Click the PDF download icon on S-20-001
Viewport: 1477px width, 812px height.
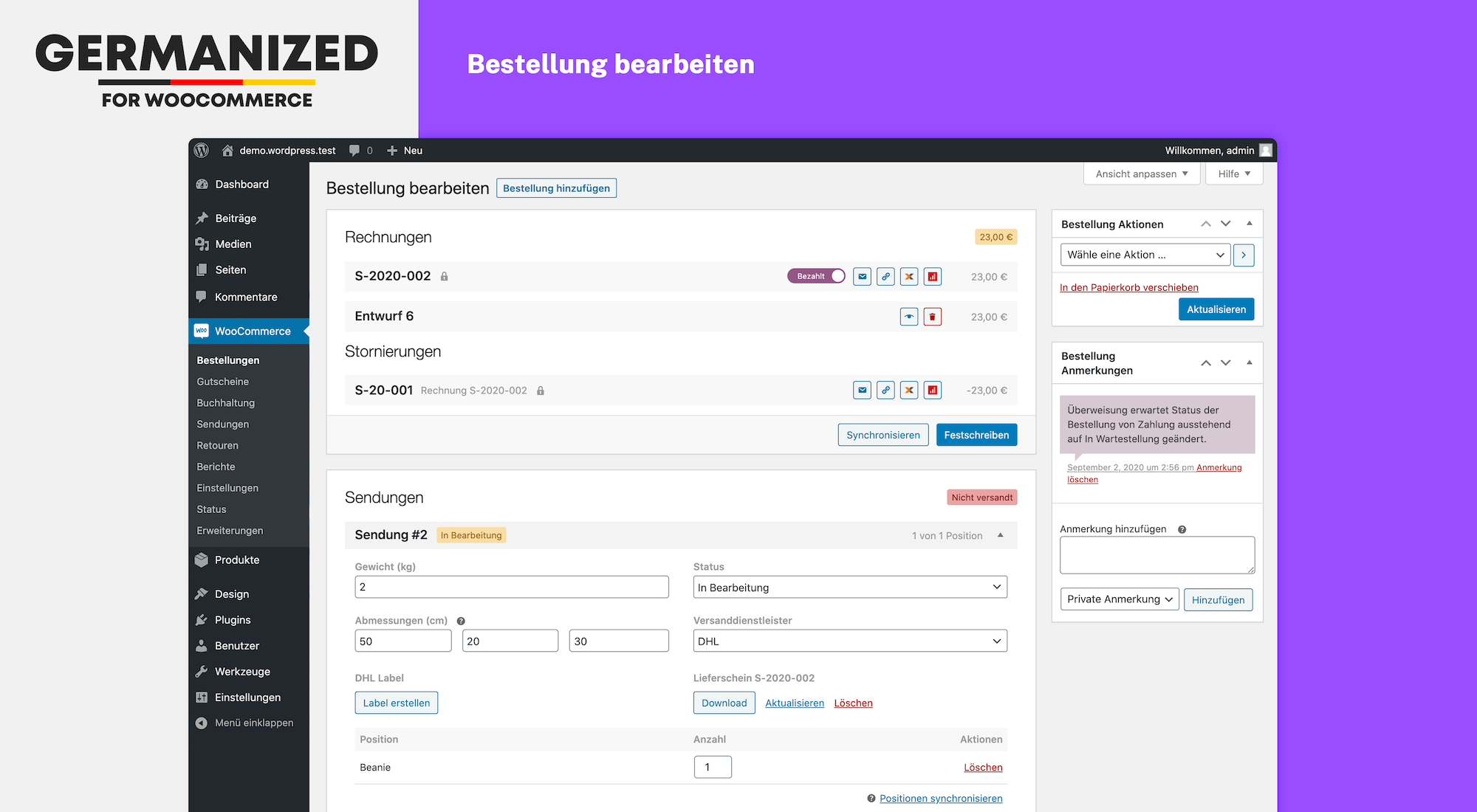tap(931, 389)
